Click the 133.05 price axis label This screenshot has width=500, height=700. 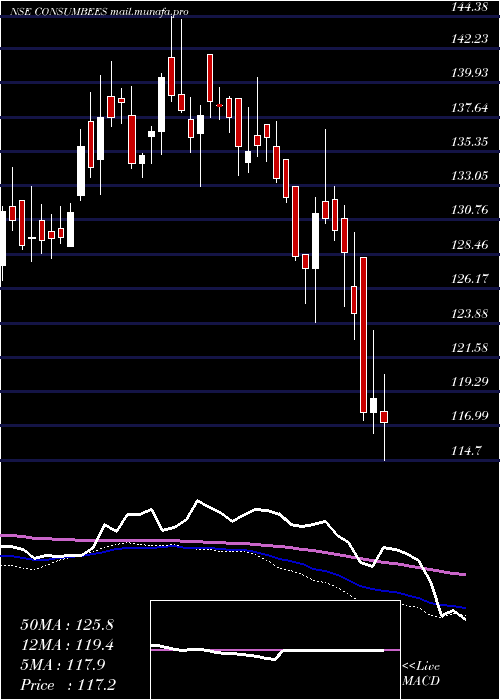click(x=470, y=176)
